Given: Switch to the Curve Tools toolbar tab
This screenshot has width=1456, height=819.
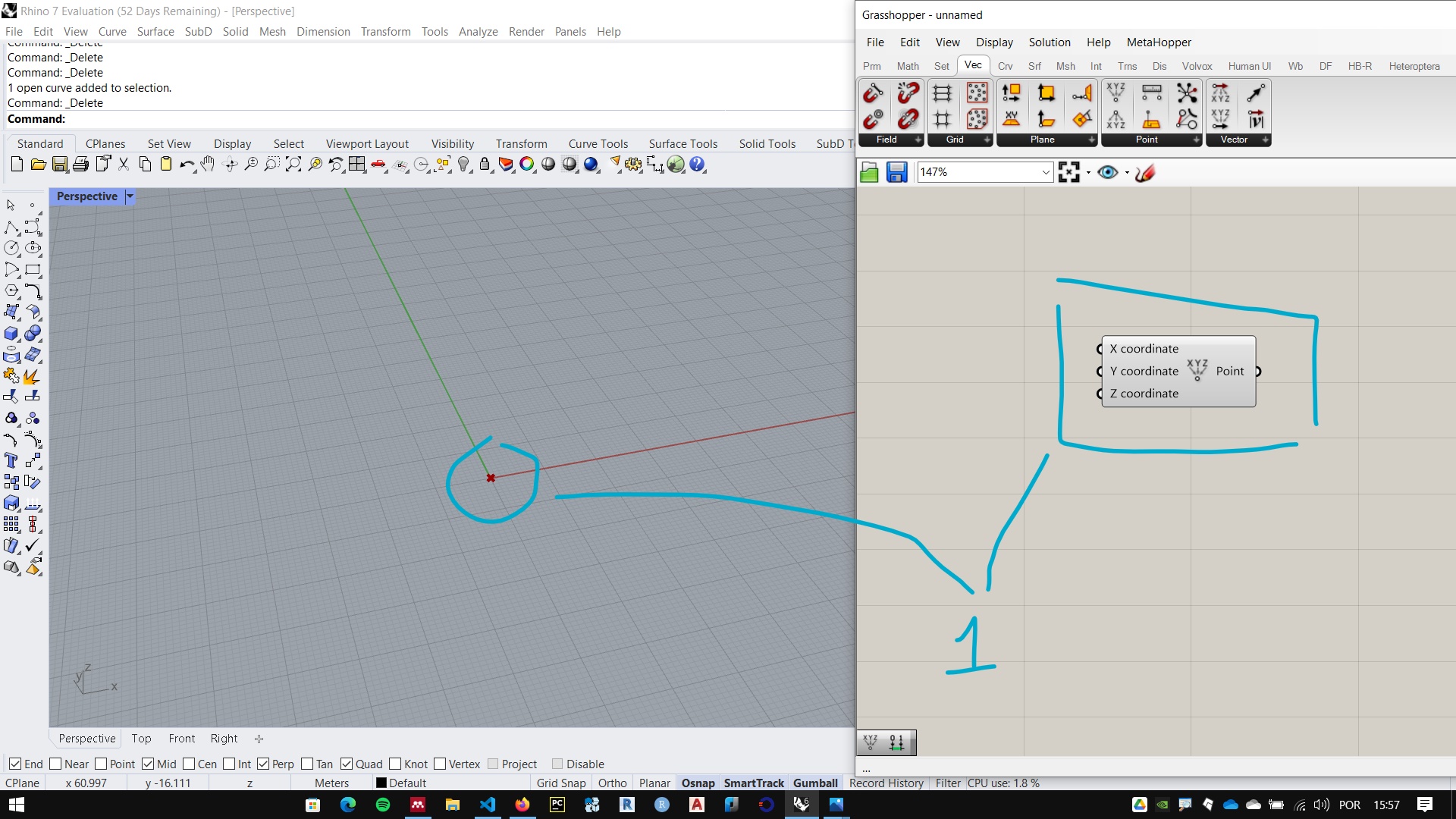Looking at the screenshot, I should coord(598,144).
